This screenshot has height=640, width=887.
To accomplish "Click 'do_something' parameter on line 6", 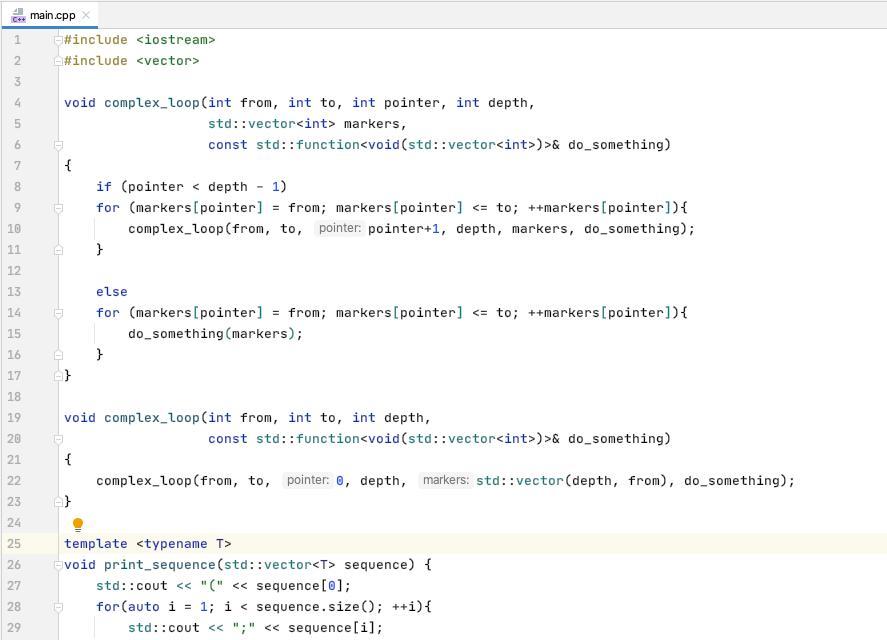I will point(615,145).
